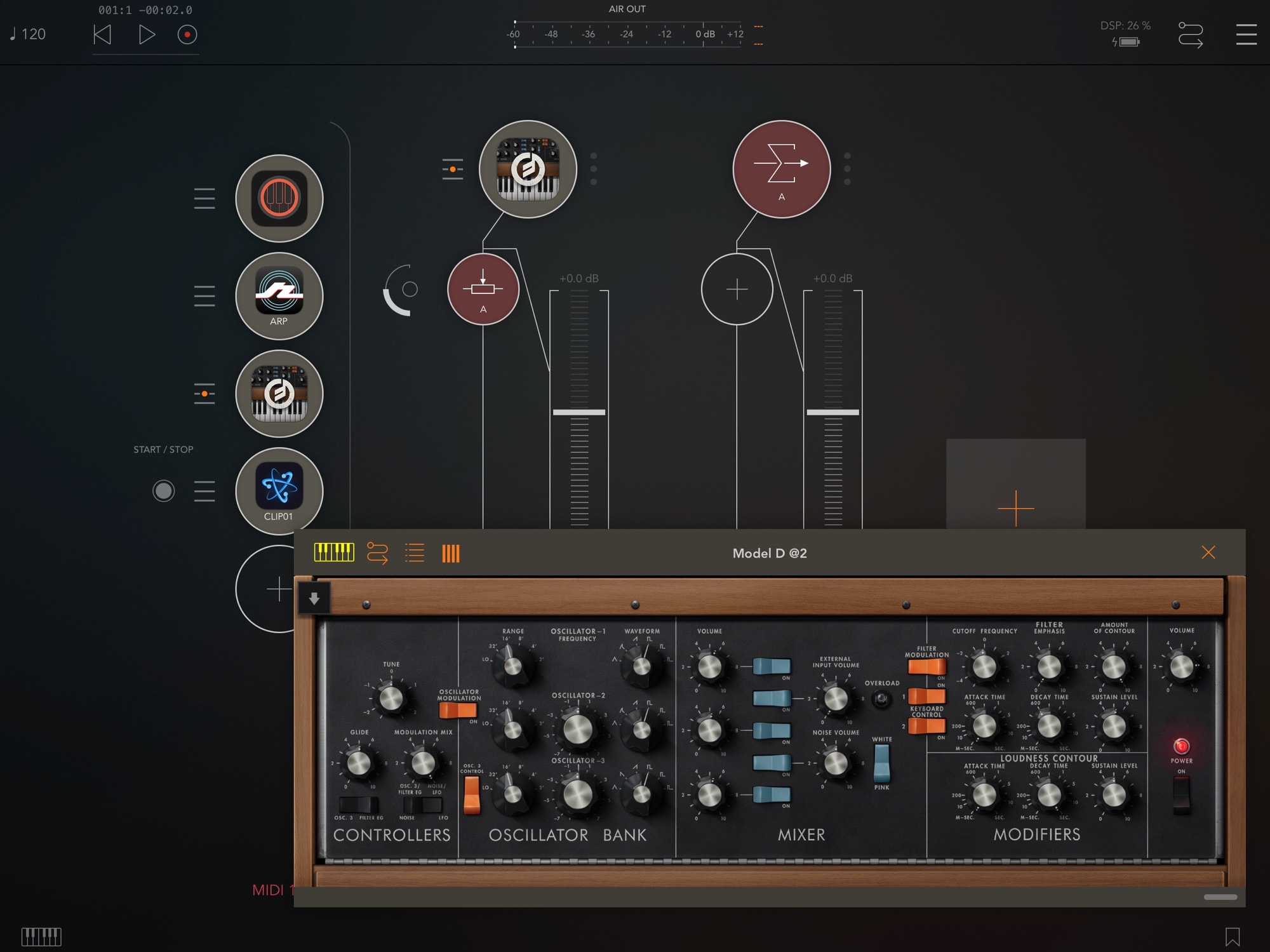Show the yellow keyboard view in plugin window
This screenshot has width=1270, height=952.
point(334,553)
